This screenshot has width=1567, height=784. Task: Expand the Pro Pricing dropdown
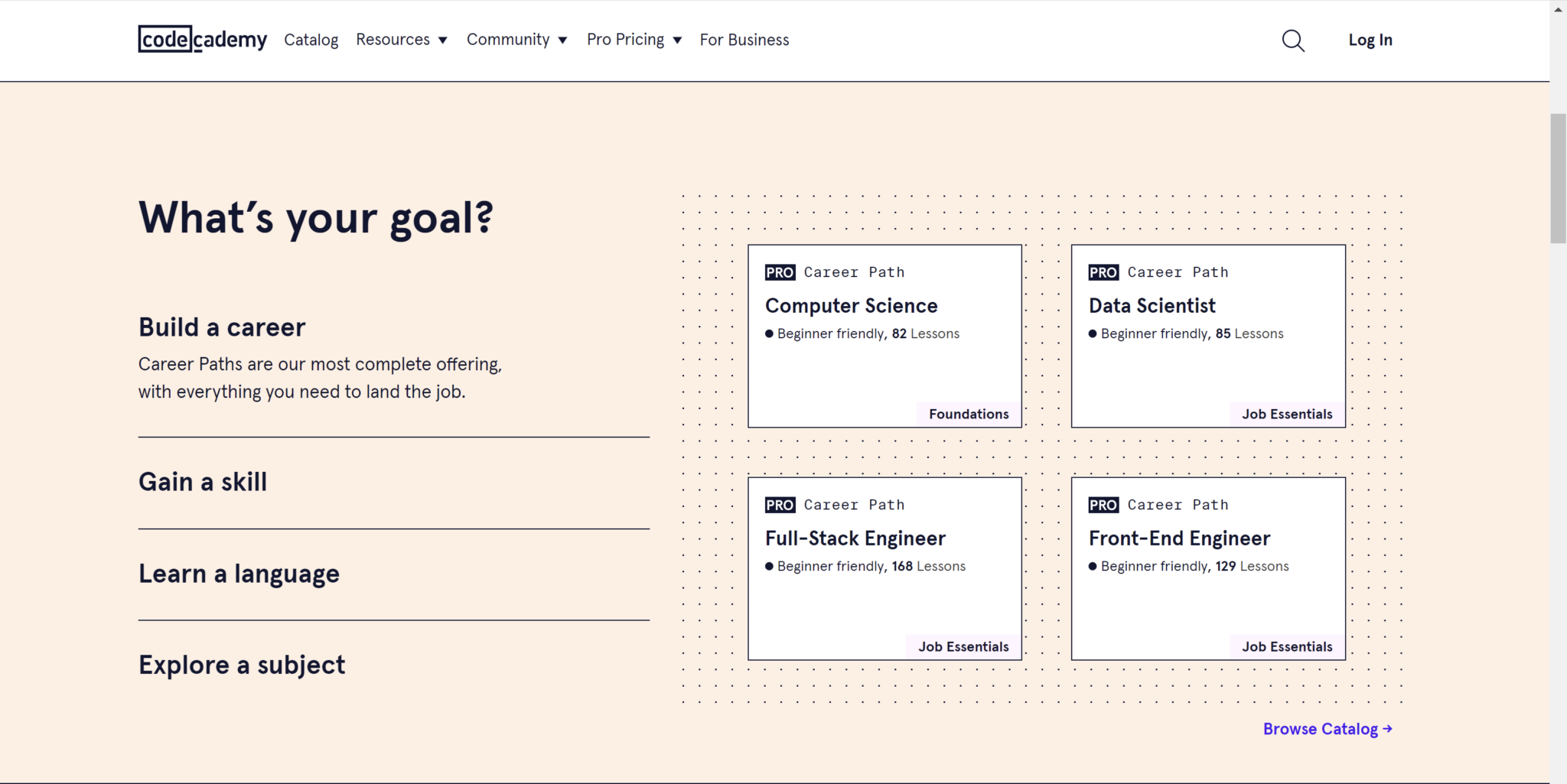point(634,40)
